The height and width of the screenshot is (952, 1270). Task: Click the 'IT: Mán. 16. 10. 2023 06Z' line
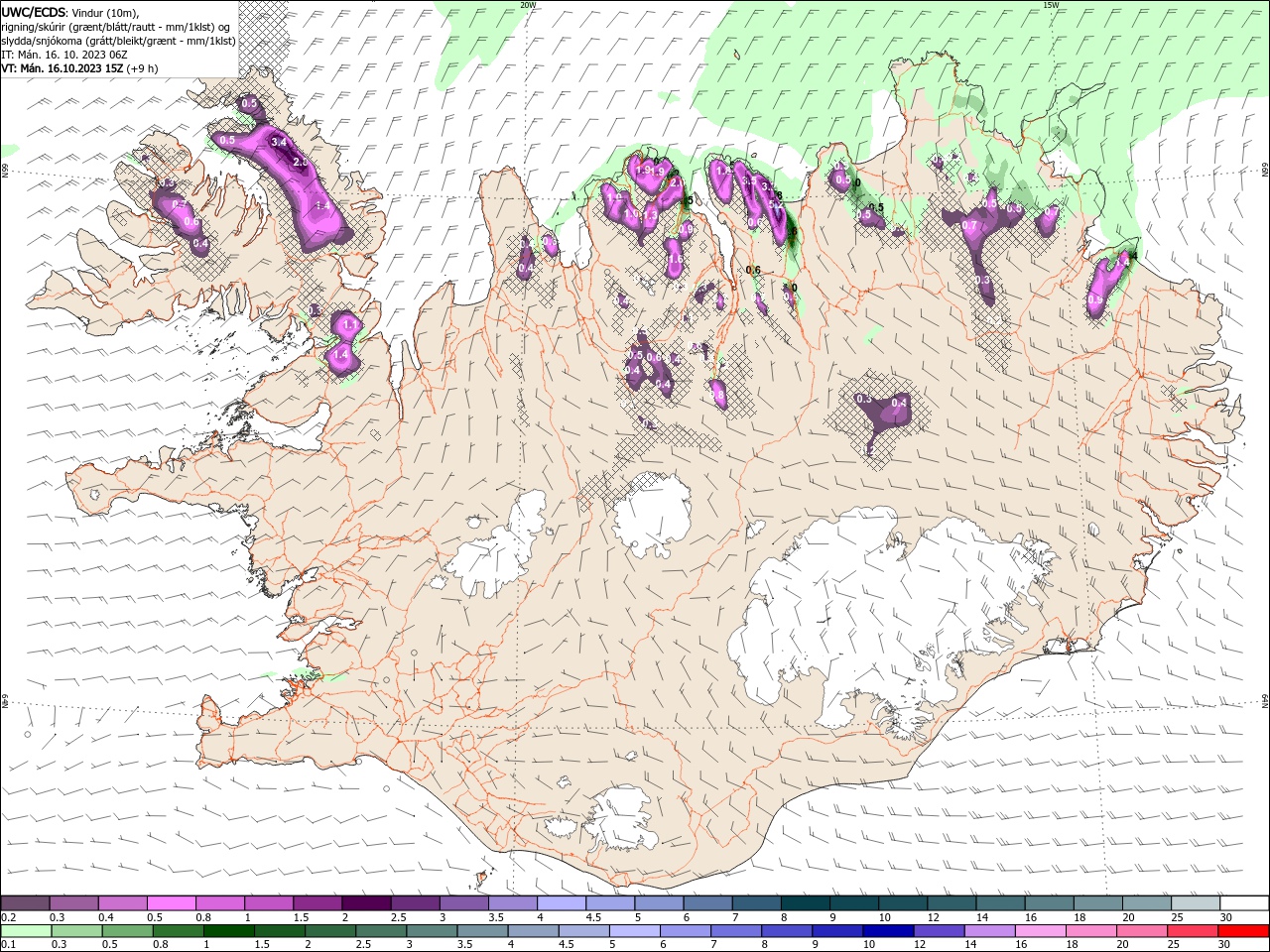[x=64, y=55]
